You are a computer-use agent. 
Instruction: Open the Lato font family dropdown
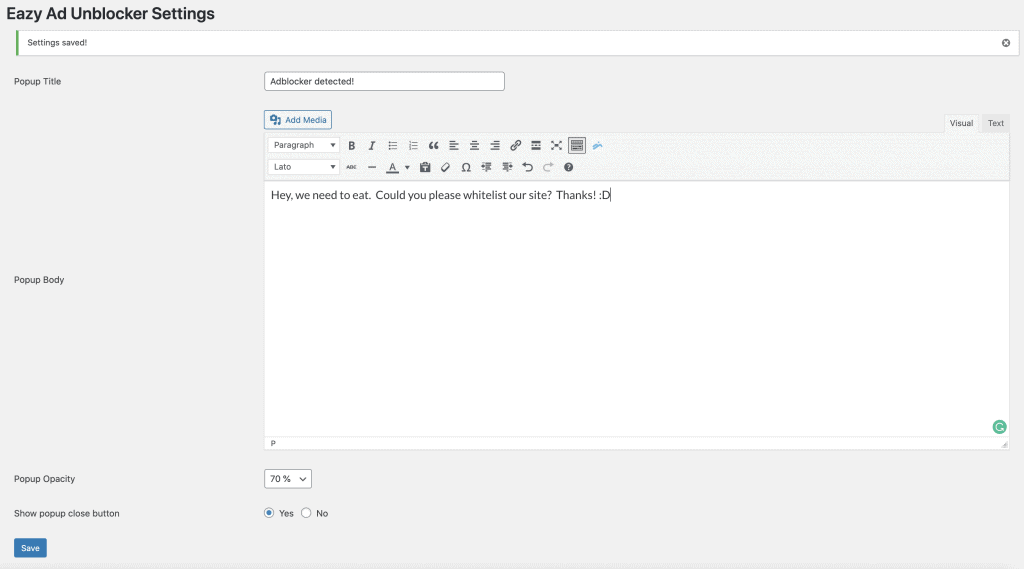click(x=304, y=167)
